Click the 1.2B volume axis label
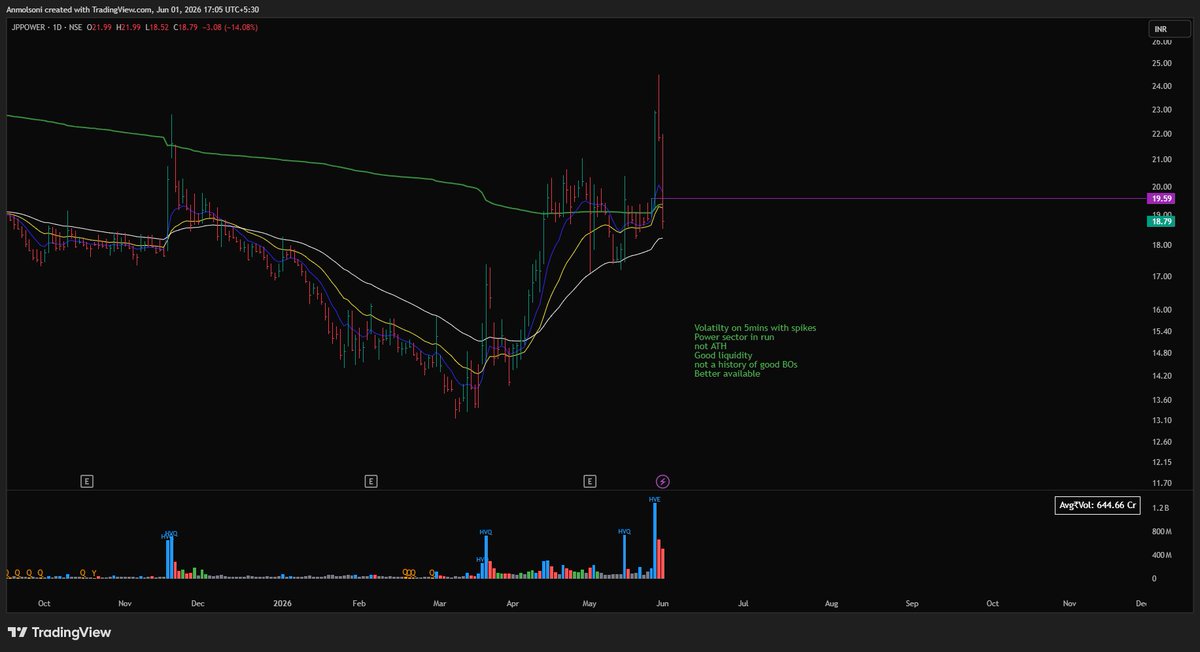The width and height of the screenshot is (1200, 652). (x=1160, y=509)
